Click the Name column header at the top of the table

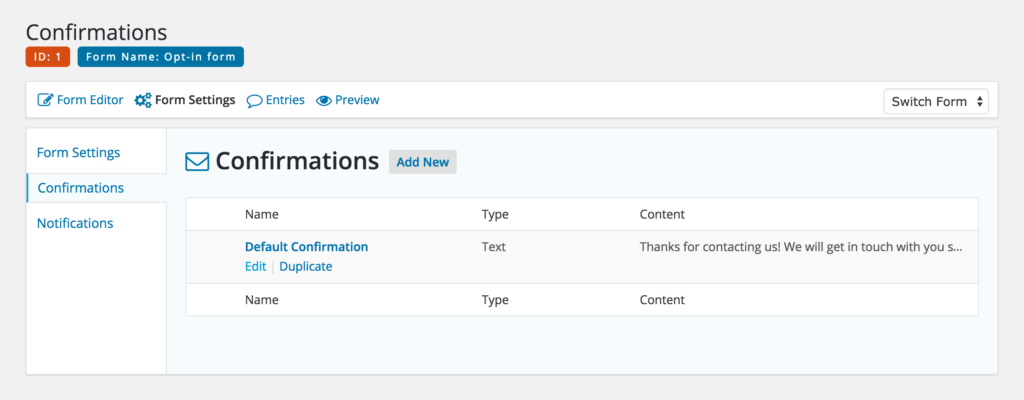coord(261,214)
